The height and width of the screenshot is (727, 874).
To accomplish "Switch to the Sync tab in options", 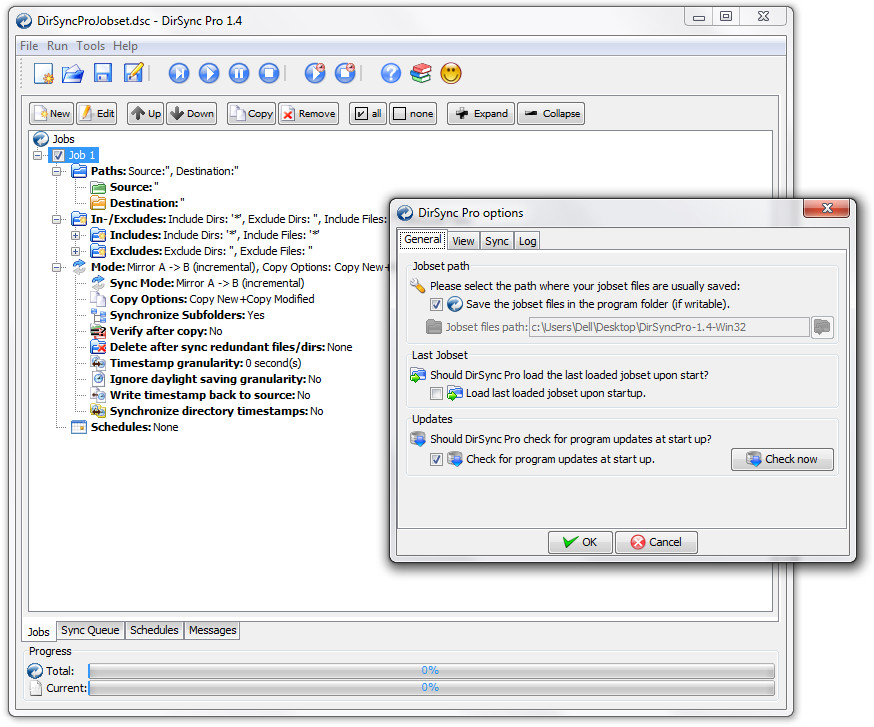I will [497, 241].
